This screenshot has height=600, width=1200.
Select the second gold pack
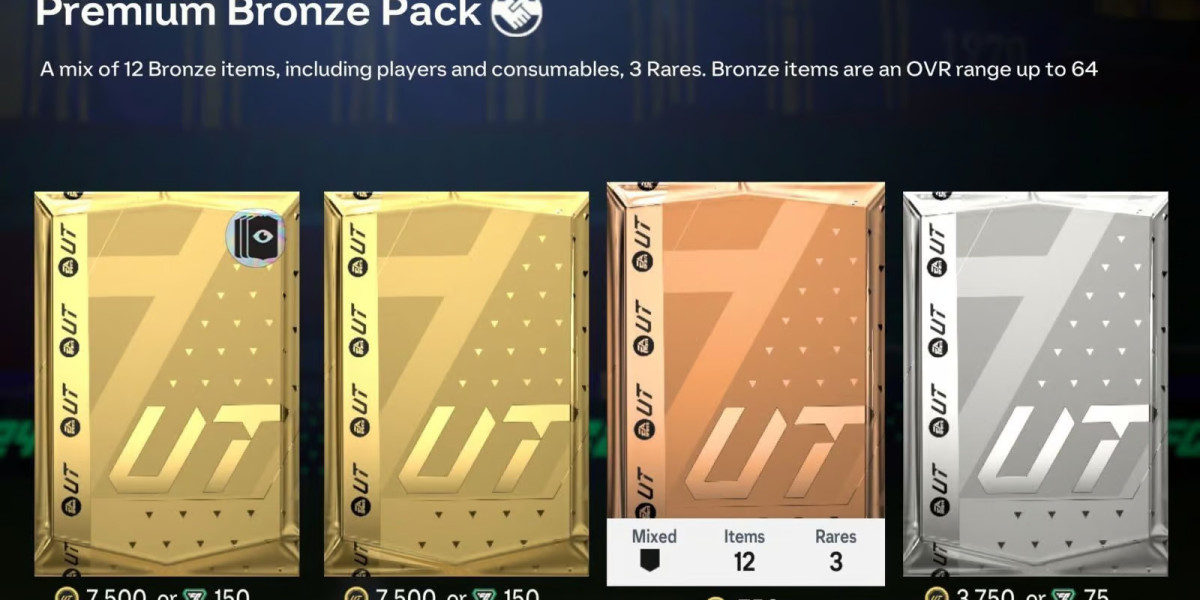click(456, 384)
